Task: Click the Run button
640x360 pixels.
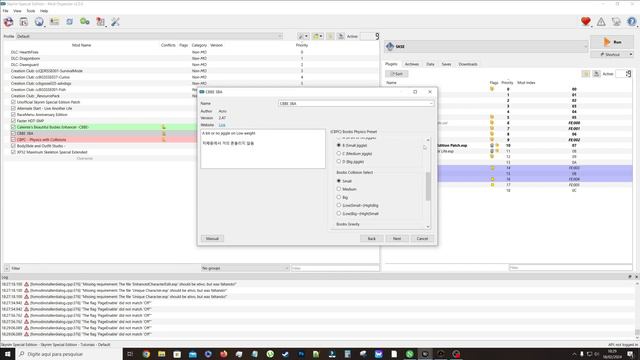Action: [x=612, y=42]
